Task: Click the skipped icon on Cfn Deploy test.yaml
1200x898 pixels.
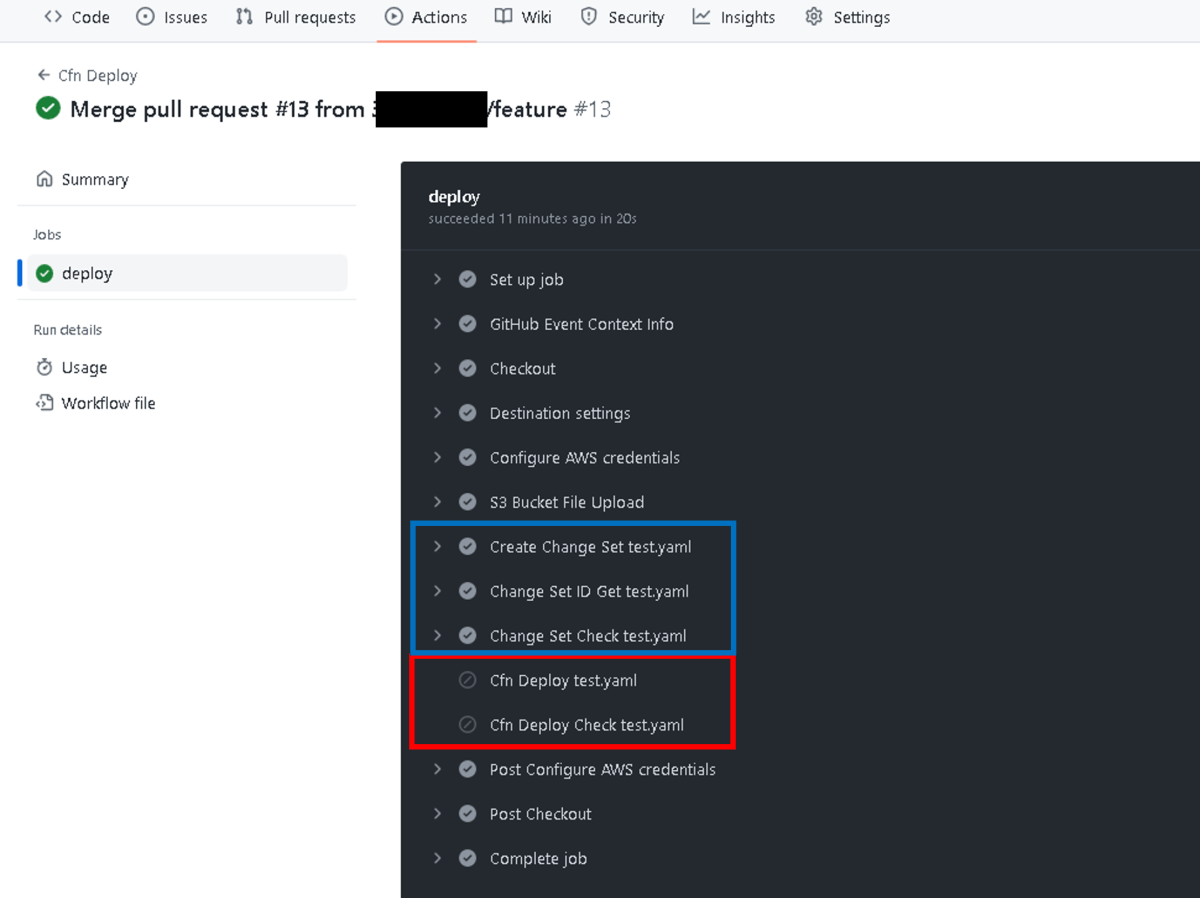Action: coord(467,680)
